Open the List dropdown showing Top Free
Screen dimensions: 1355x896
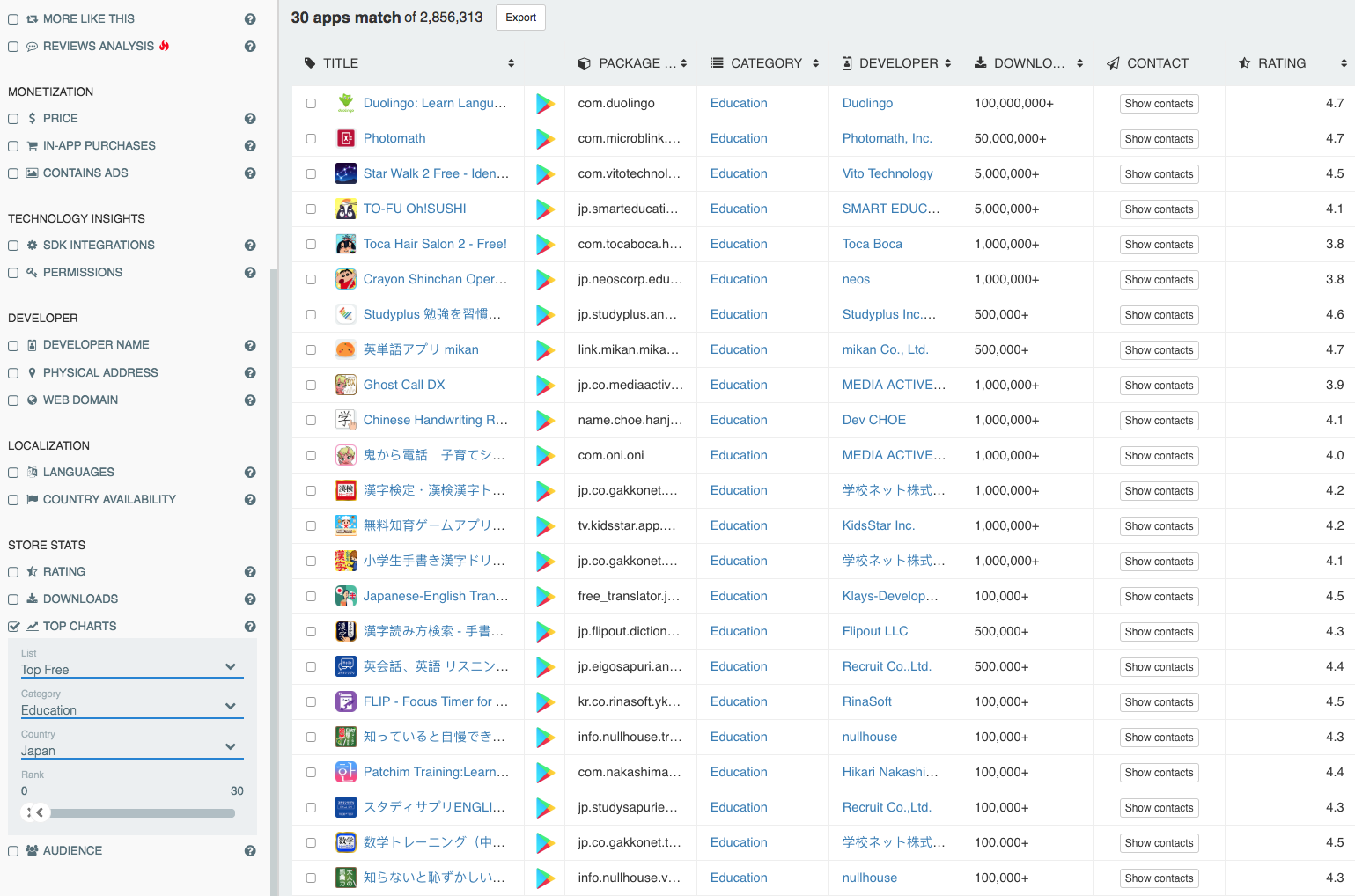tap(132, 669)
